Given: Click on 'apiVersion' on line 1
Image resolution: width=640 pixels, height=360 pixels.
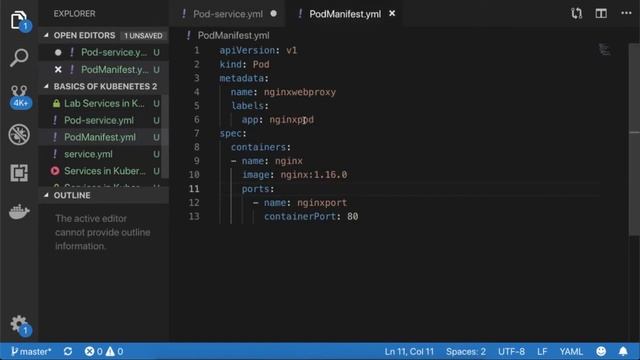Looking at the screenshot, I should (247, 50).
